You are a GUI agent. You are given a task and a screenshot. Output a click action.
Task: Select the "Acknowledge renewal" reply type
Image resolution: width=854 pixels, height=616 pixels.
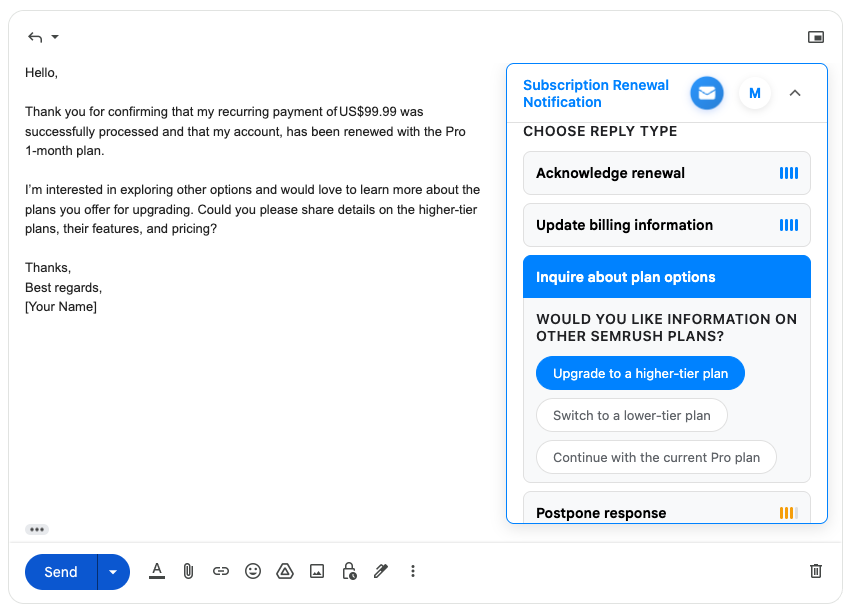pos(666,173)
